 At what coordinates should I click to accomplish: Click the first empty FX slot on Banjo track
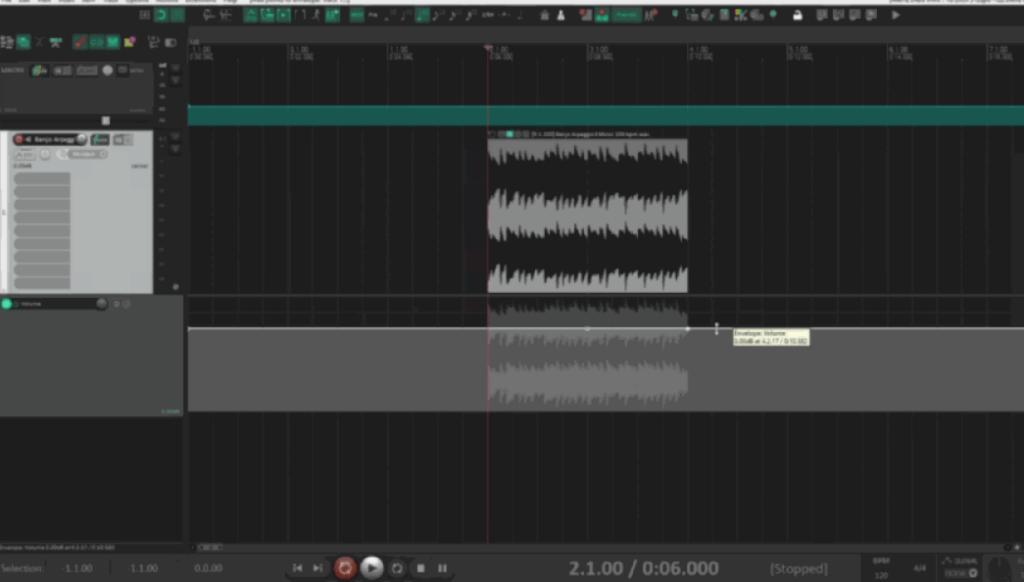[x=42, y=178]
